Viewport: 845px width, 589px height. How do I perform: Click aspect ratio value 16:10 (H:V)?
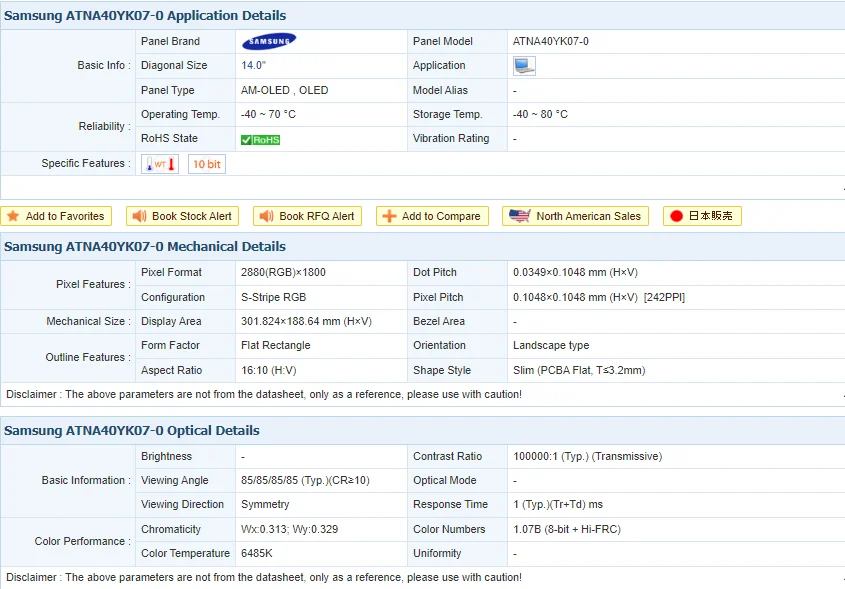269,371
